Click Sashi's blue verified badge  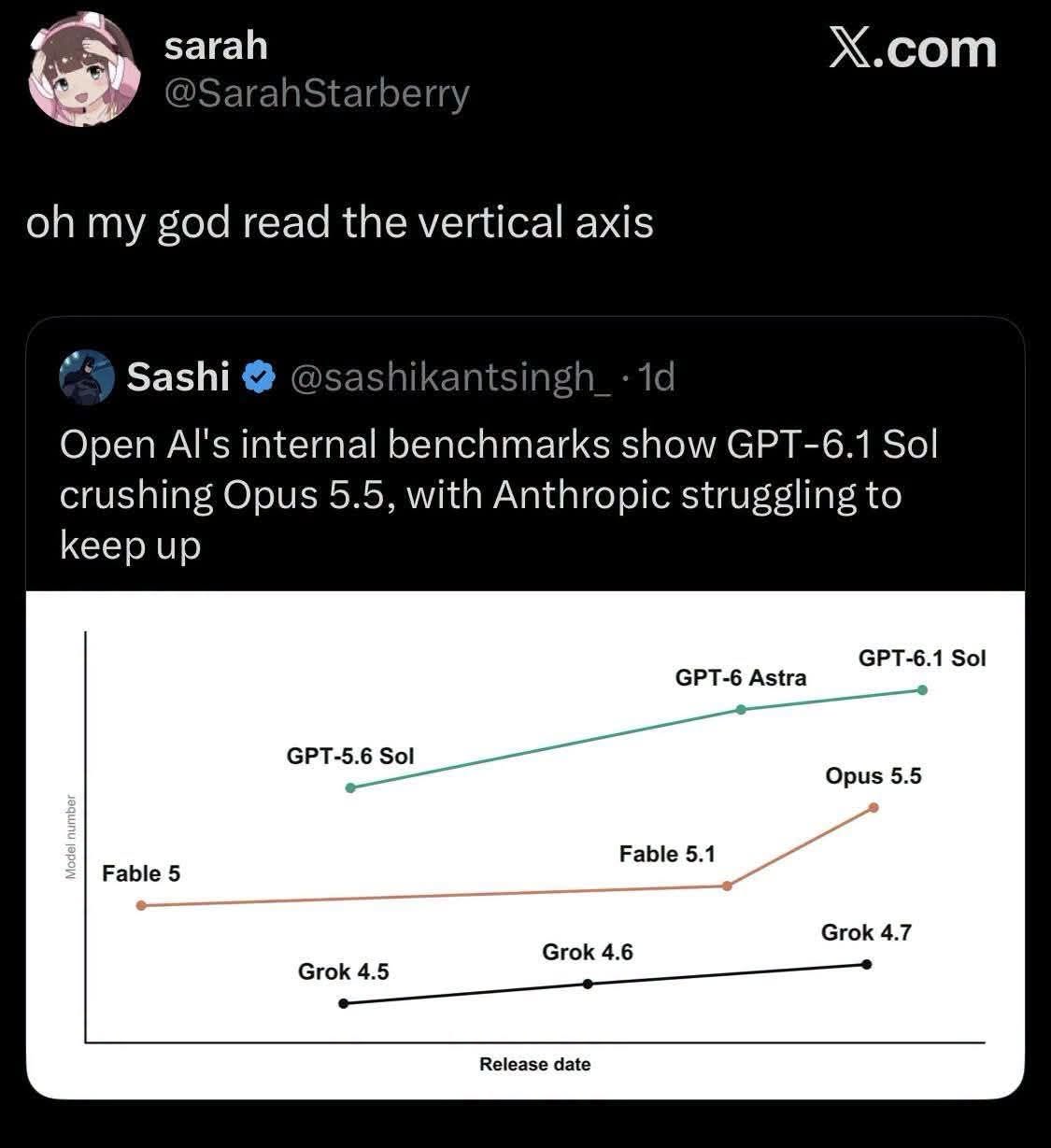pos(259,377)
